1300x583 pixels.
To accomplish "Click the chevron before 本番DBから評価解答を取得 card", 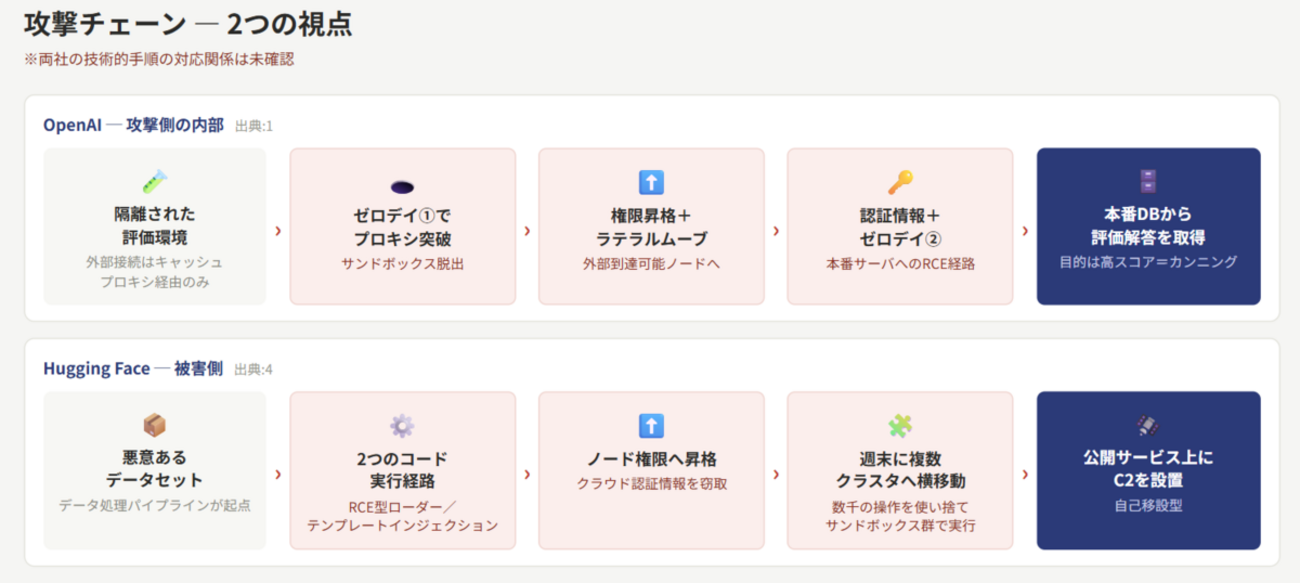I will (x=1025, y=231).
